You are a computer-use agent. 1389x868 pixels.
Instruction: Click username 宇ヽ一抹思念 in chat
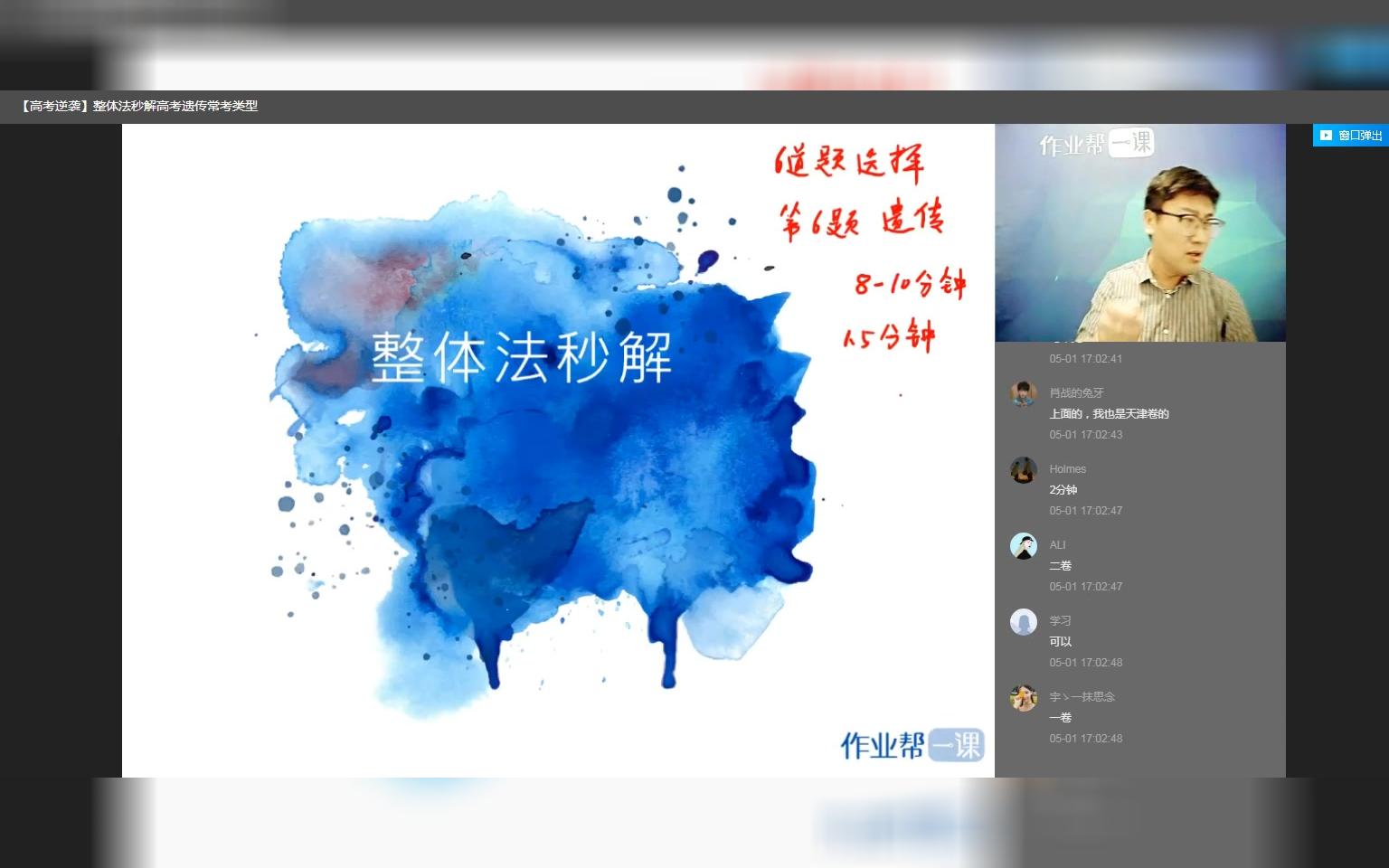click(x=1082, y=697)
